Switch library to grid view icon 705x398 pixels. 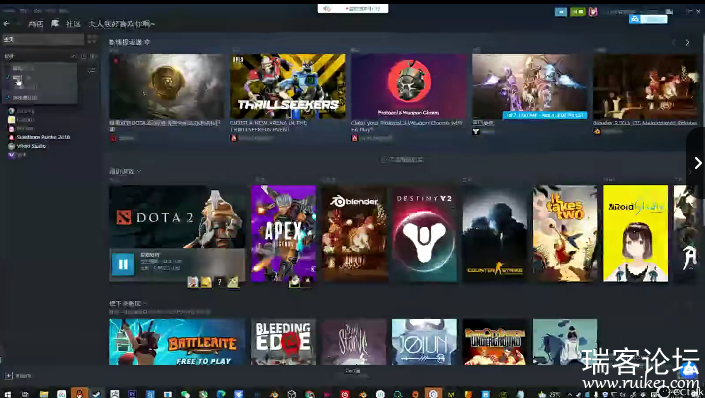pyautogui.click(x=92, y=40)
